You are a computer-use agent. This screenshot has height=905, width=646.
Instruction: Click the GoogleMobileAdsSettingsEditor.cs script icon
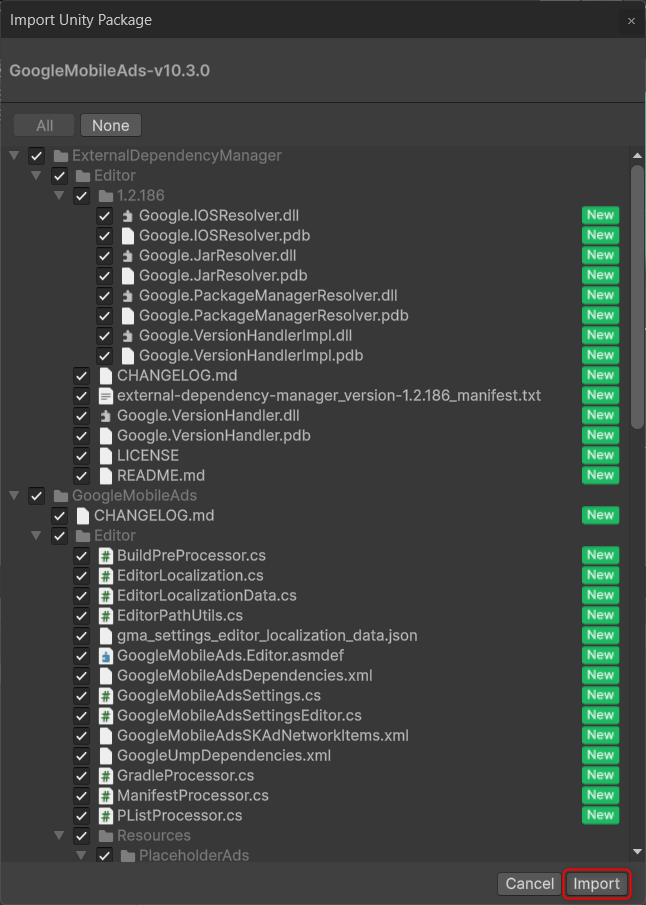pyautogui.click(x=106, y=716)
